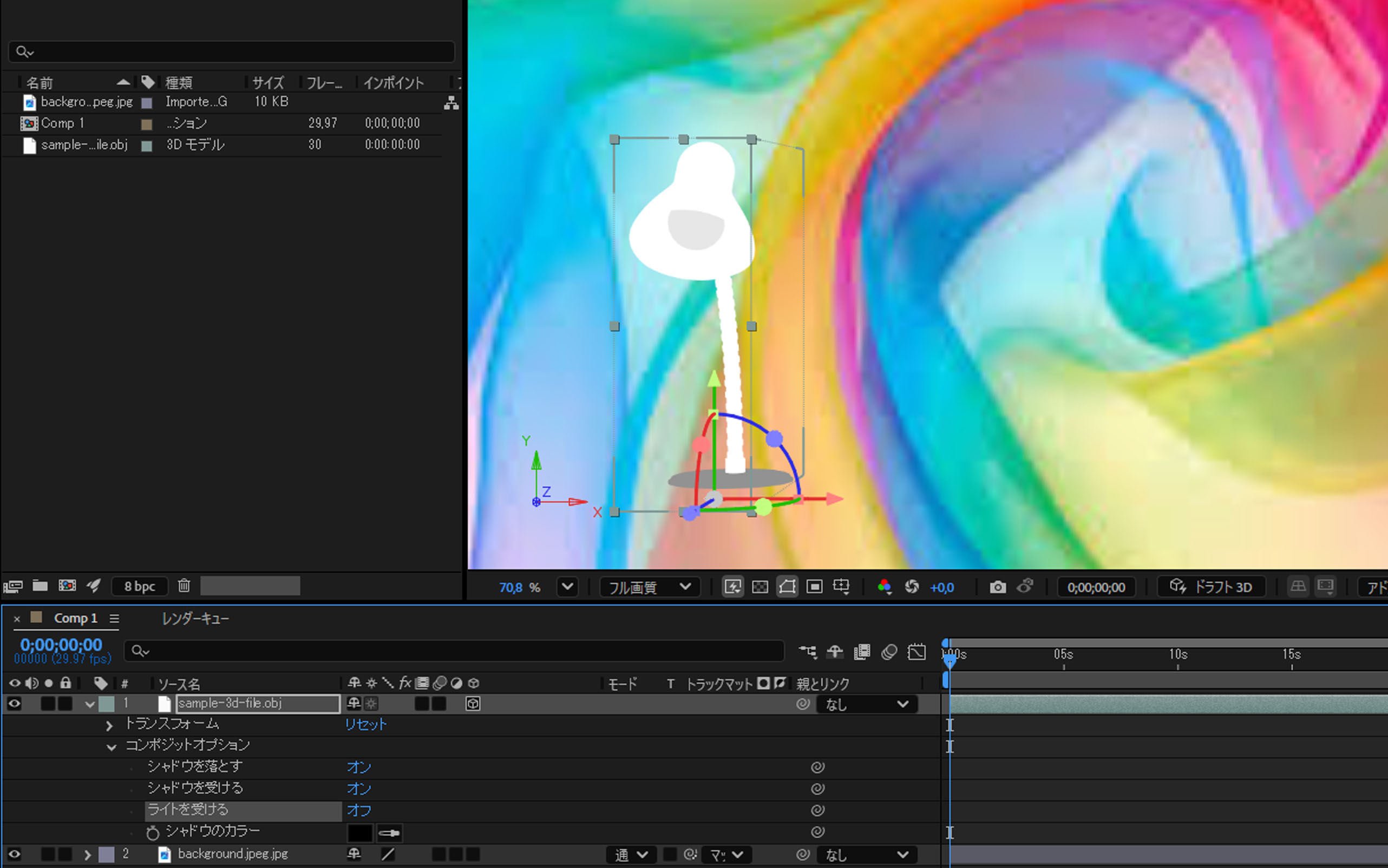Click label color of sample-3d-file.obj layer
This screenshot has height=868, width=1388.
pos(107,704)
